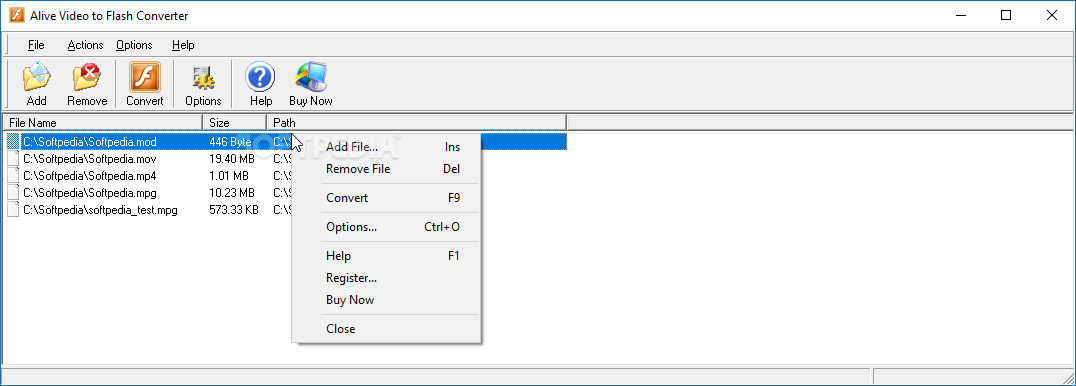Click the 19.40 MB size cell

[232, 159]
